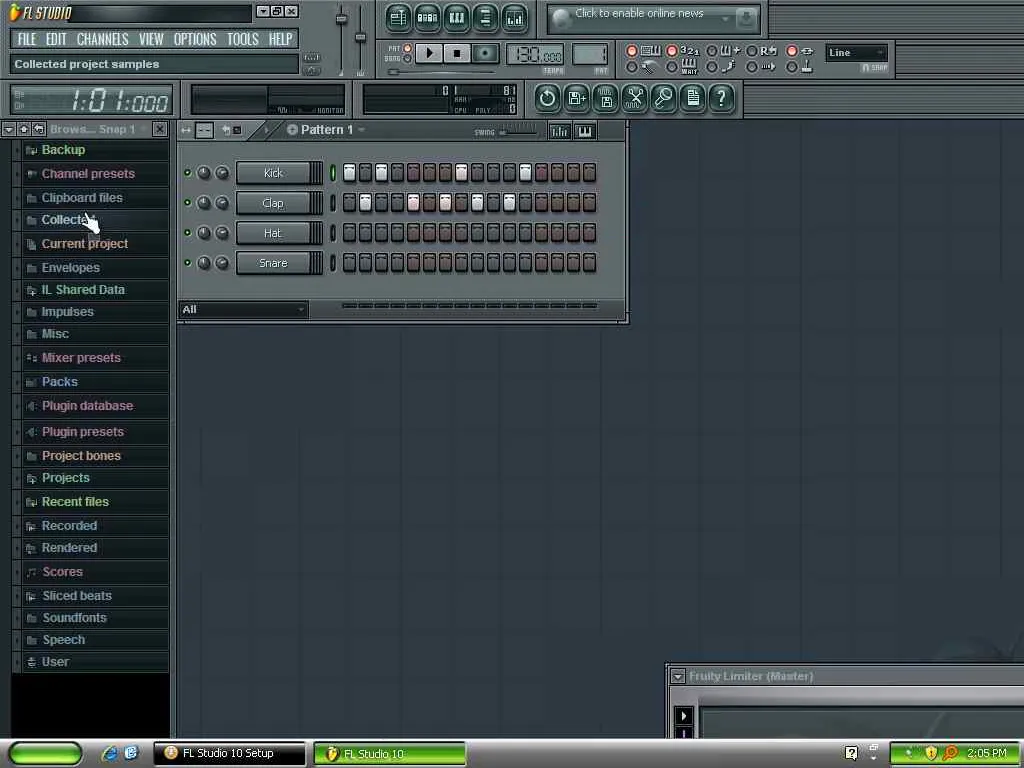Click the orange magnifier tray icon

click(950, 753)
